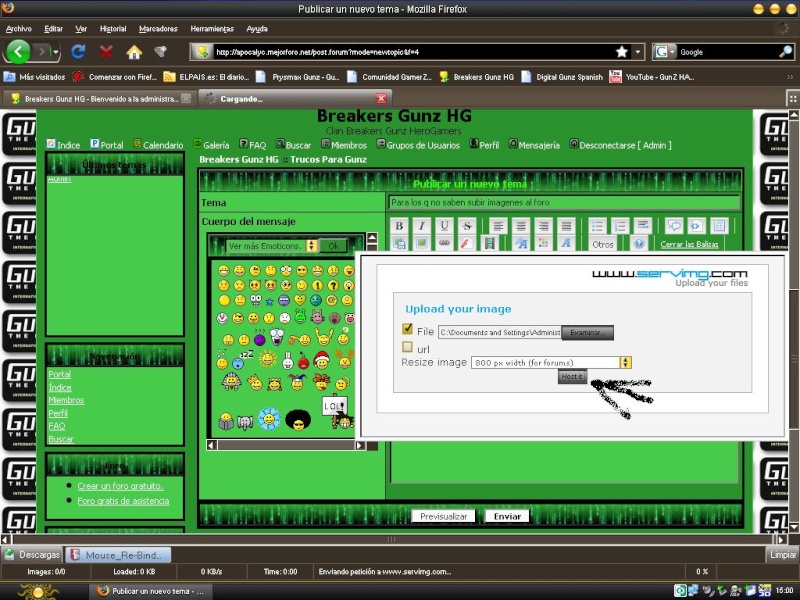Change the font size
The image size is (800, 600).
click(x=521, y=243)
